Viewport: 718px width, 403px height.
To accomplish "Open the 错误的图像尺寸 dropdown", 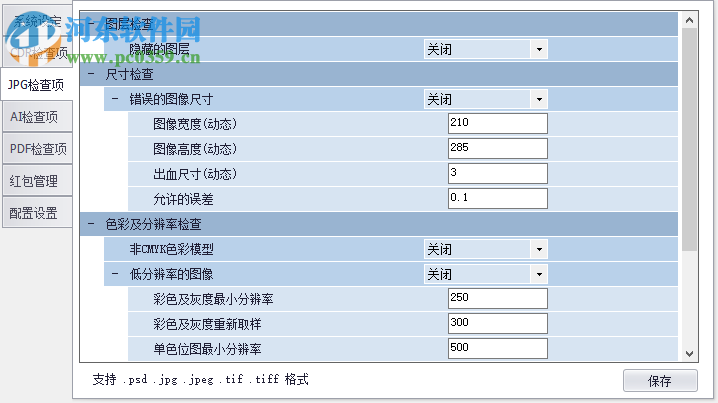I will click(539, 99).
